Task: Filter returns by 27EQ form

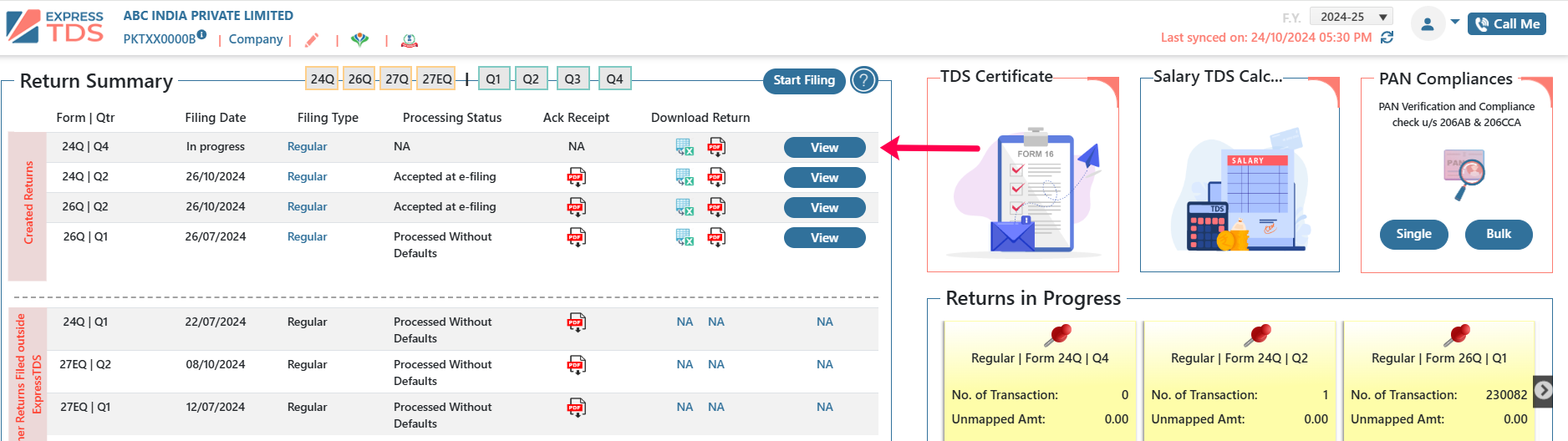Action: click(436, 79)
